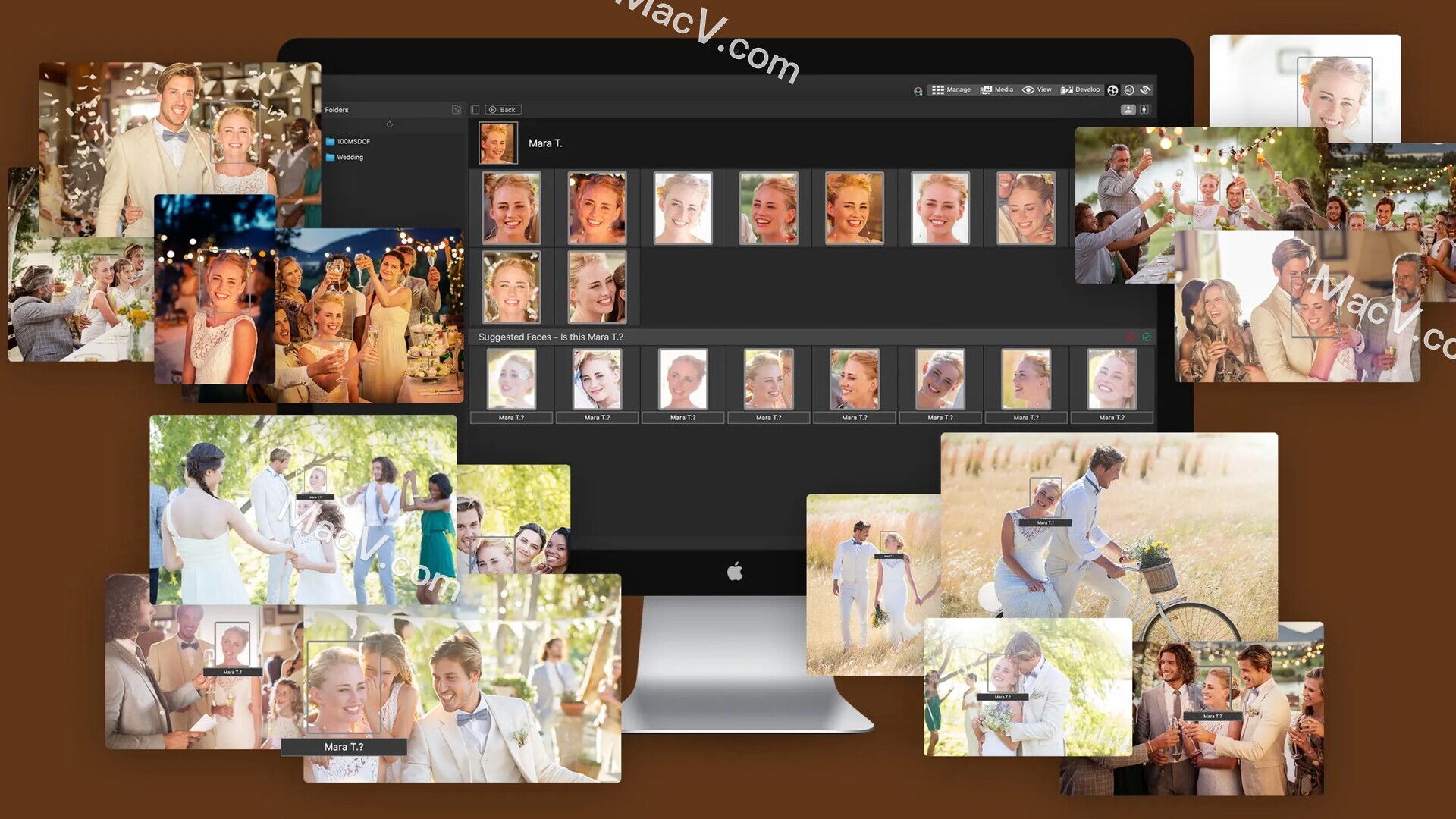This screenshot has width=1456, height=819.
Task: Click Mara T.? label under first suggested face
Action: [511, 418]
